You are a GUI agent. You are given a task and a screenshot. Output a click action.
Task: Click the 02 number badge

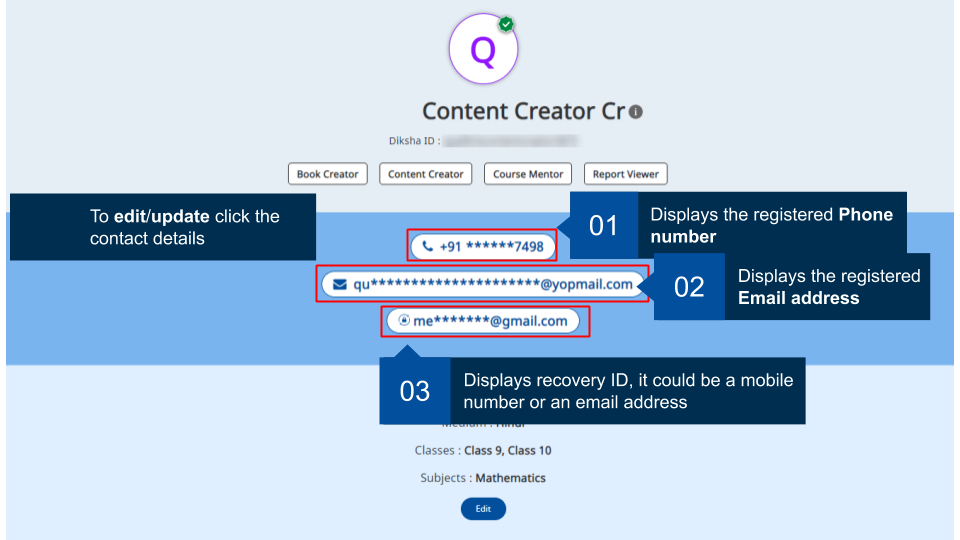point(689,287)
